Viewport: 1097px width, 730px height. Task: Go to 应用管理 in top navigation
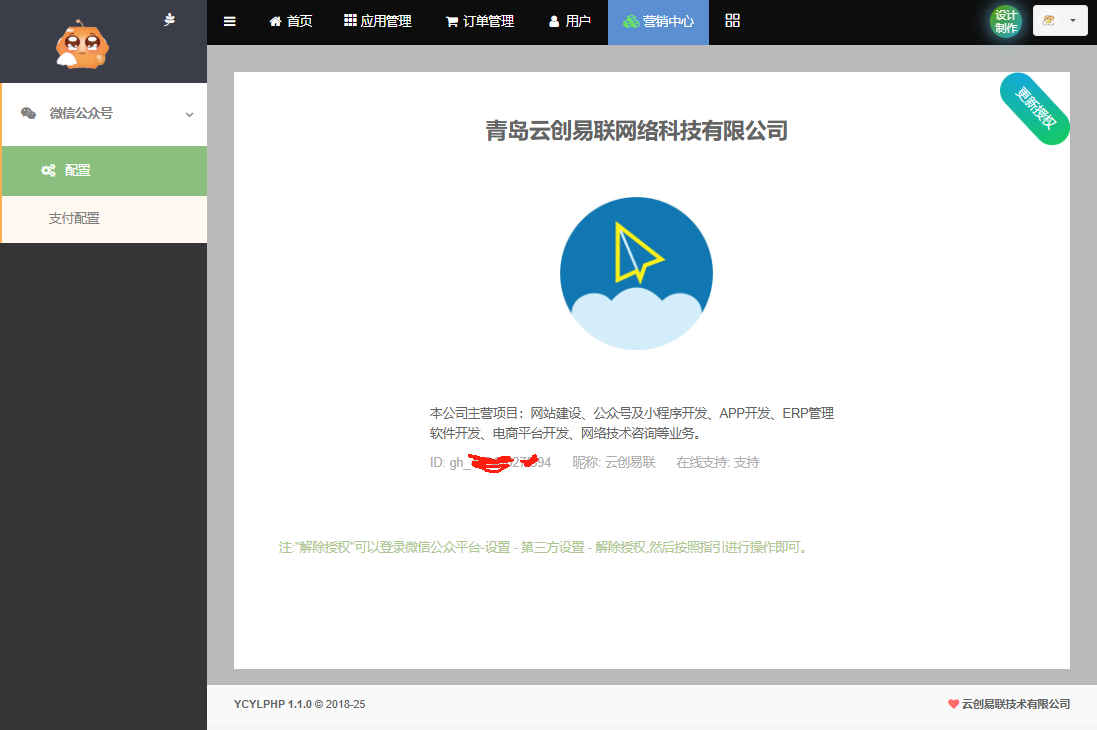379,21
